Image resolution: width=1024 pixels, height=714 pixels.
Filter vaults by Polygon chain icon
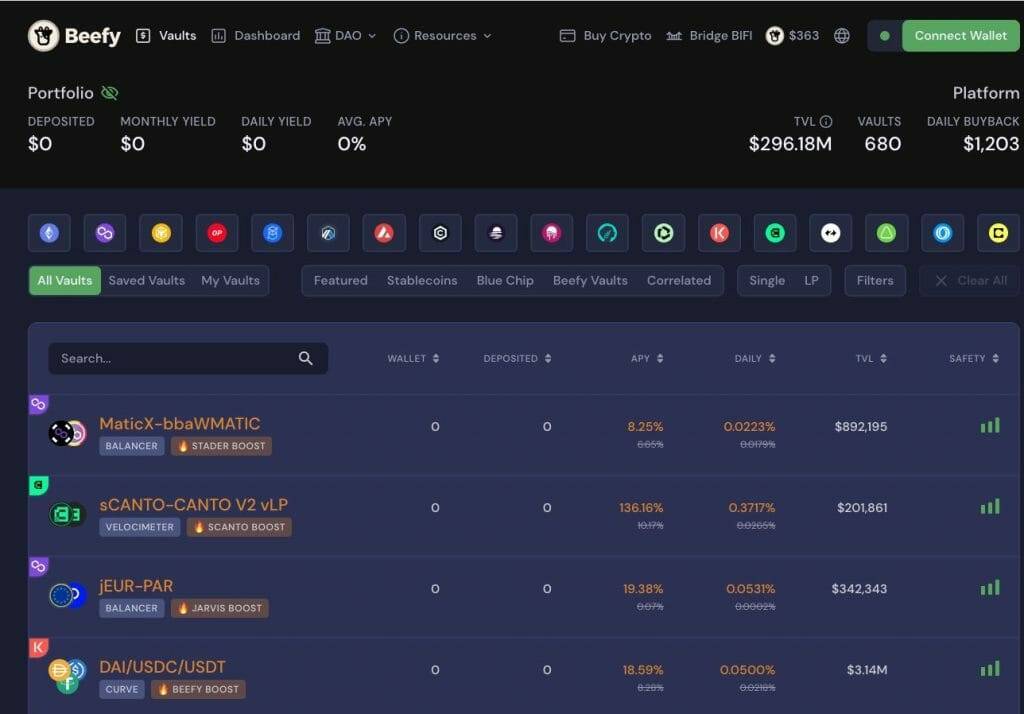(105, 233)
